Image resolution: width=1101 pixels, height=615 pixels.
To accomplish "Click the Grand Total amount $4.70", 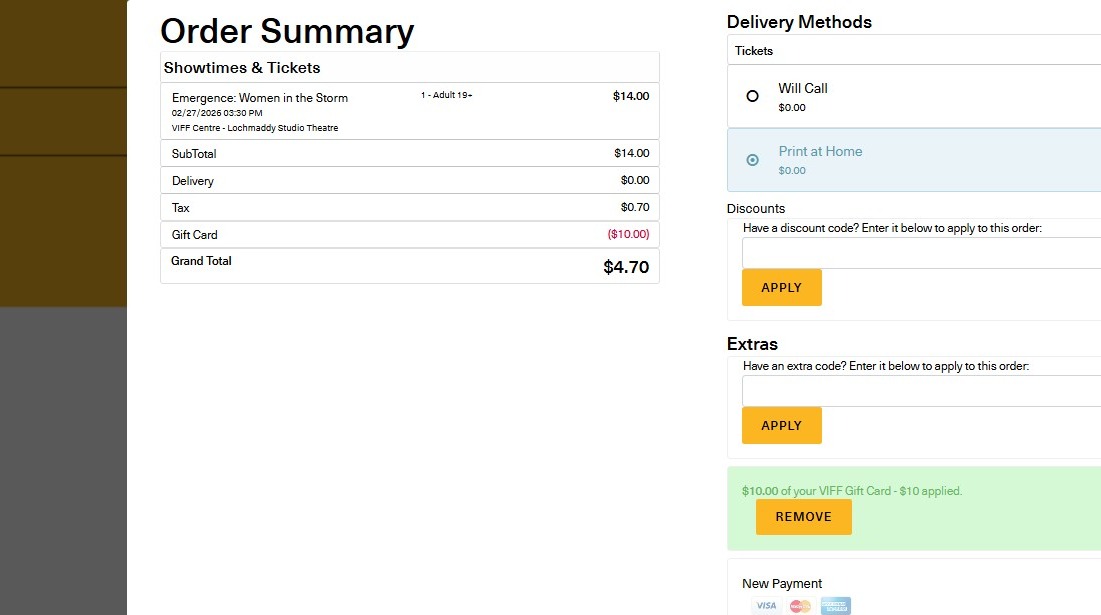I will tap(626, 267).
